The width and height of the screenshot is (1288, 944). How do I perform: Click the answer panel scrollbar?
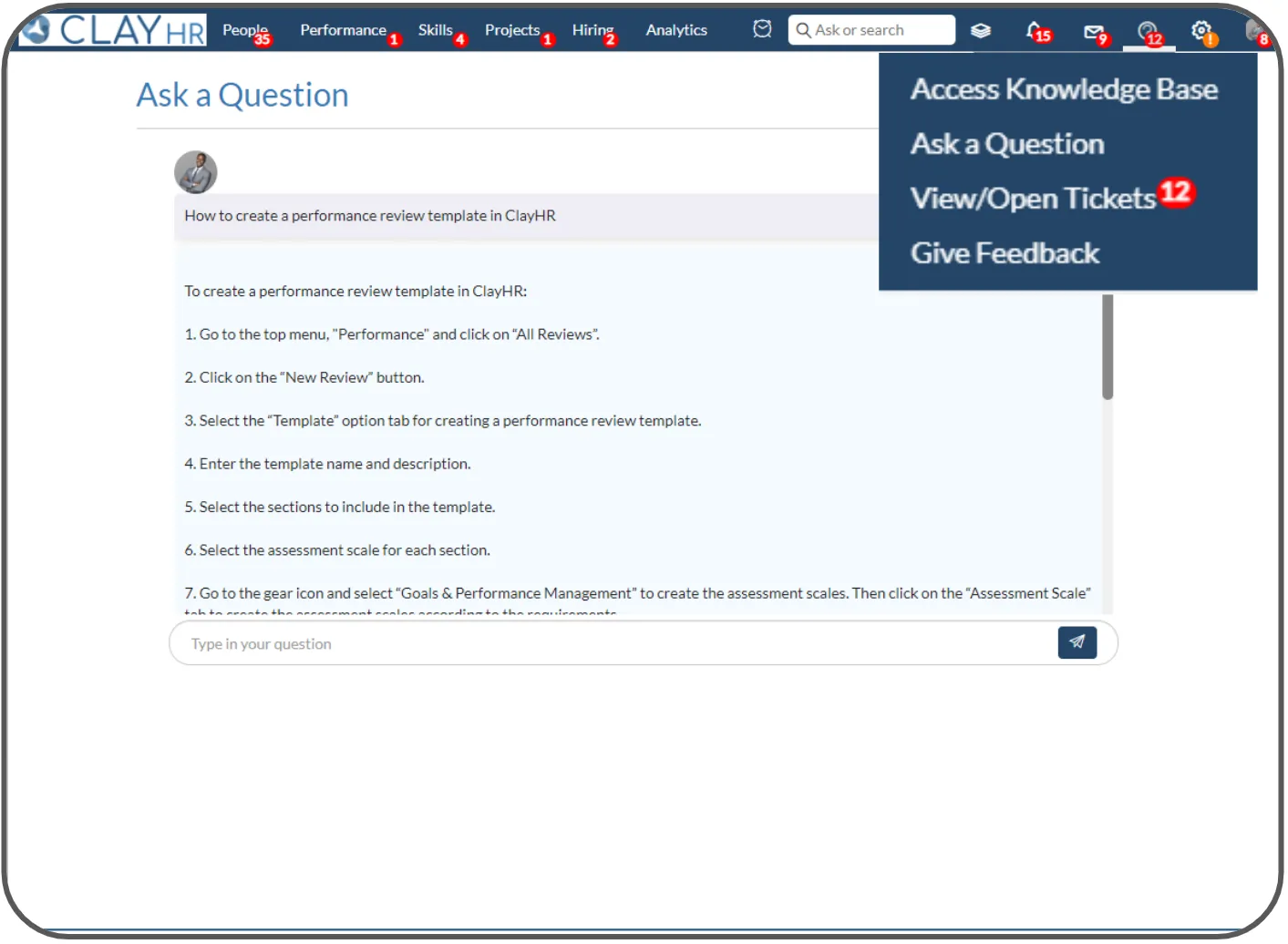tap(1108, 346)
